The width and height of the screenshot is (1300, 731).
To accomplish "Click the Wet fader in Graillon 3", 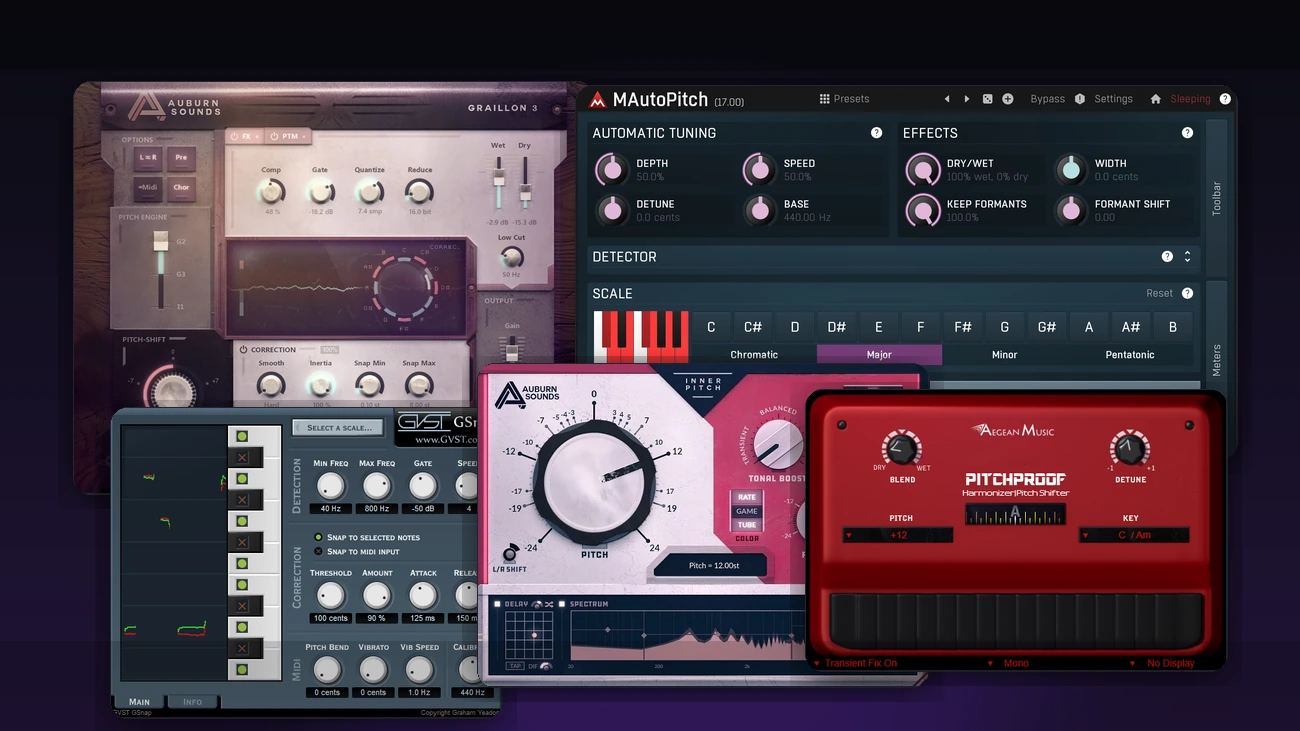I will 498,179.
